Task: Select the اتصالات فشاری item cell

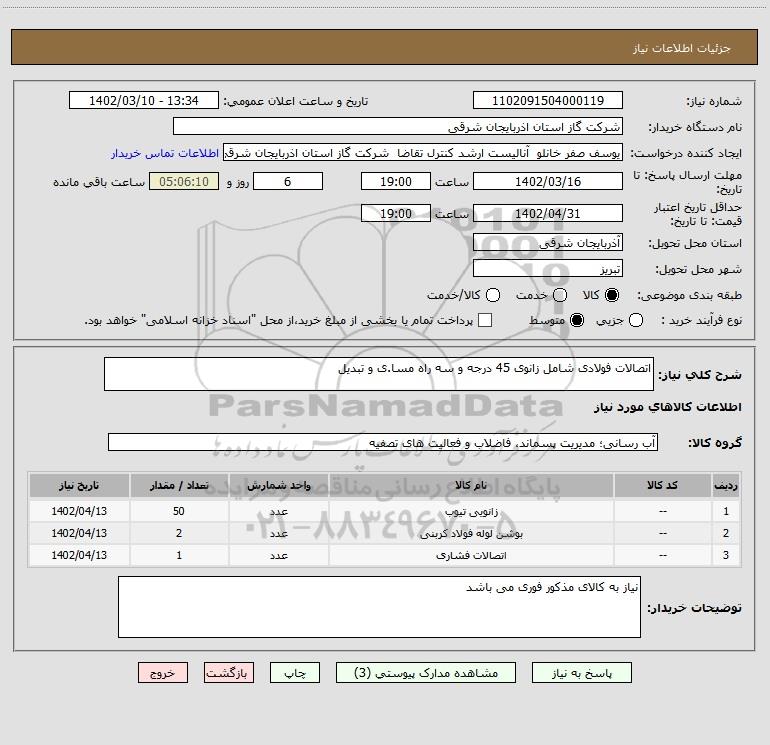Action: (x=471, y=555)
